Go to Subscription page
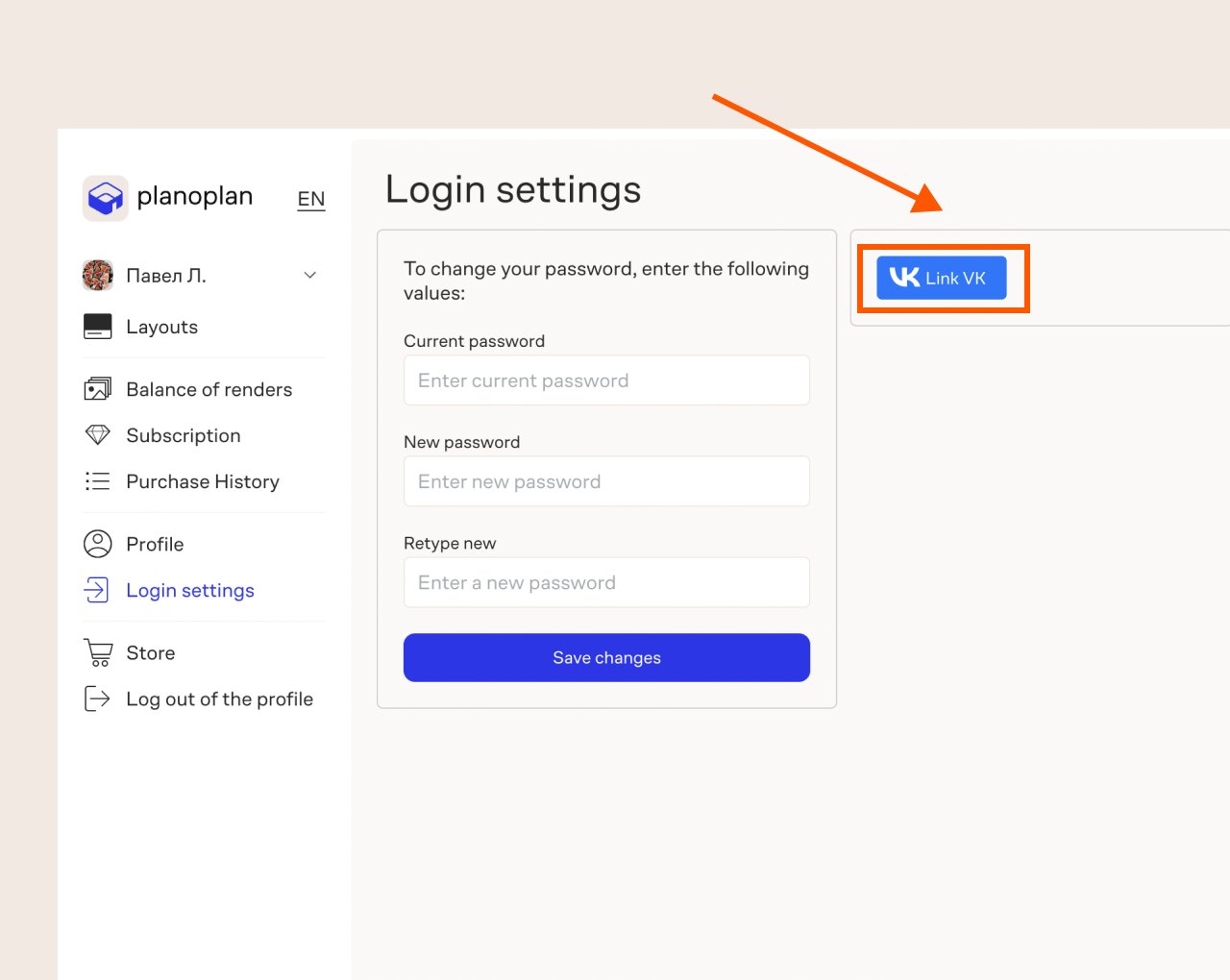Image resolution: width=1230 pixels, height=980 pixels. coord(184,435)
